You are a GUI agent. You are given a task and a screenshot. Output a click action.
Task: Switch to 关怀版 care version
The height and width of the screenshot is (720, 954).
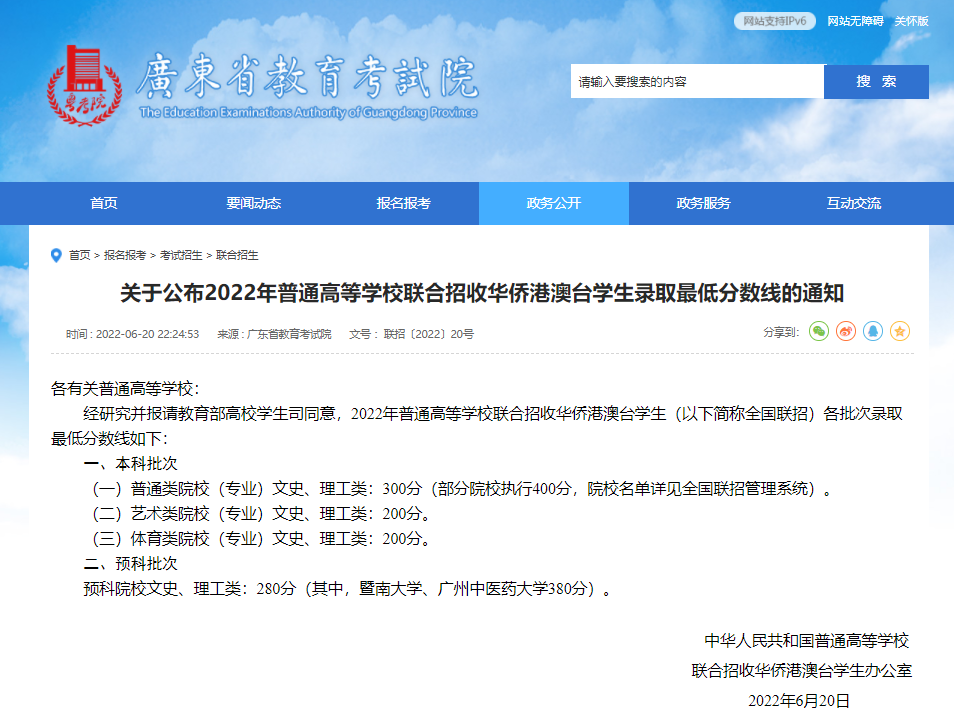tap(911, 21)
